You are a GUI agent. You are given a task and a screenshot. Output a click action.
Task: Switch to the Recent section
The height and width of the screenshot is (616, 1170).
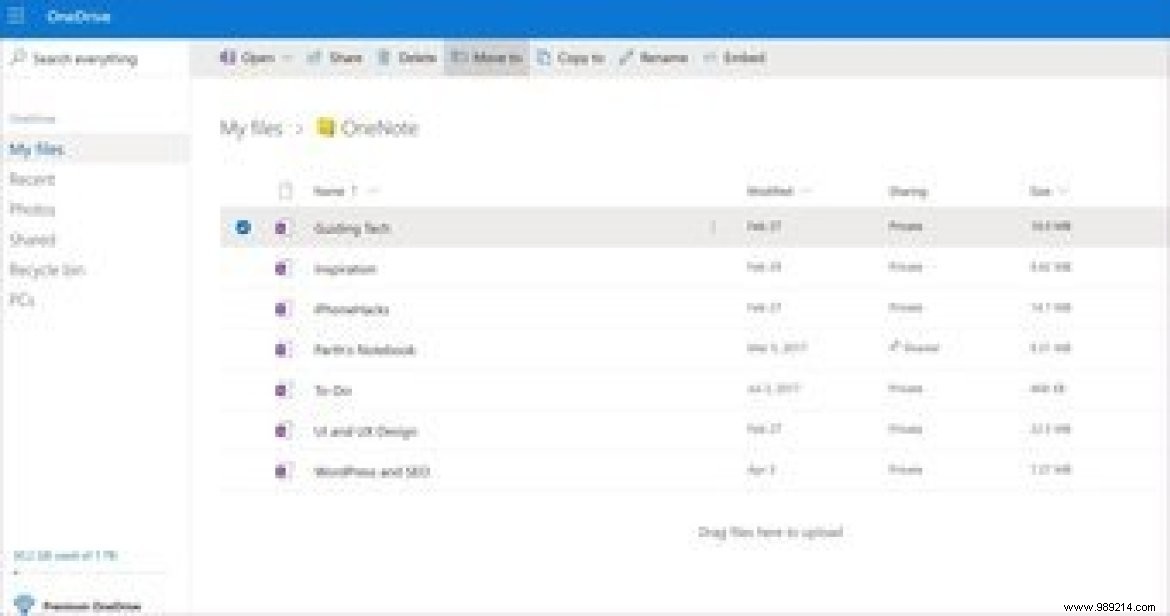(31, 179)
